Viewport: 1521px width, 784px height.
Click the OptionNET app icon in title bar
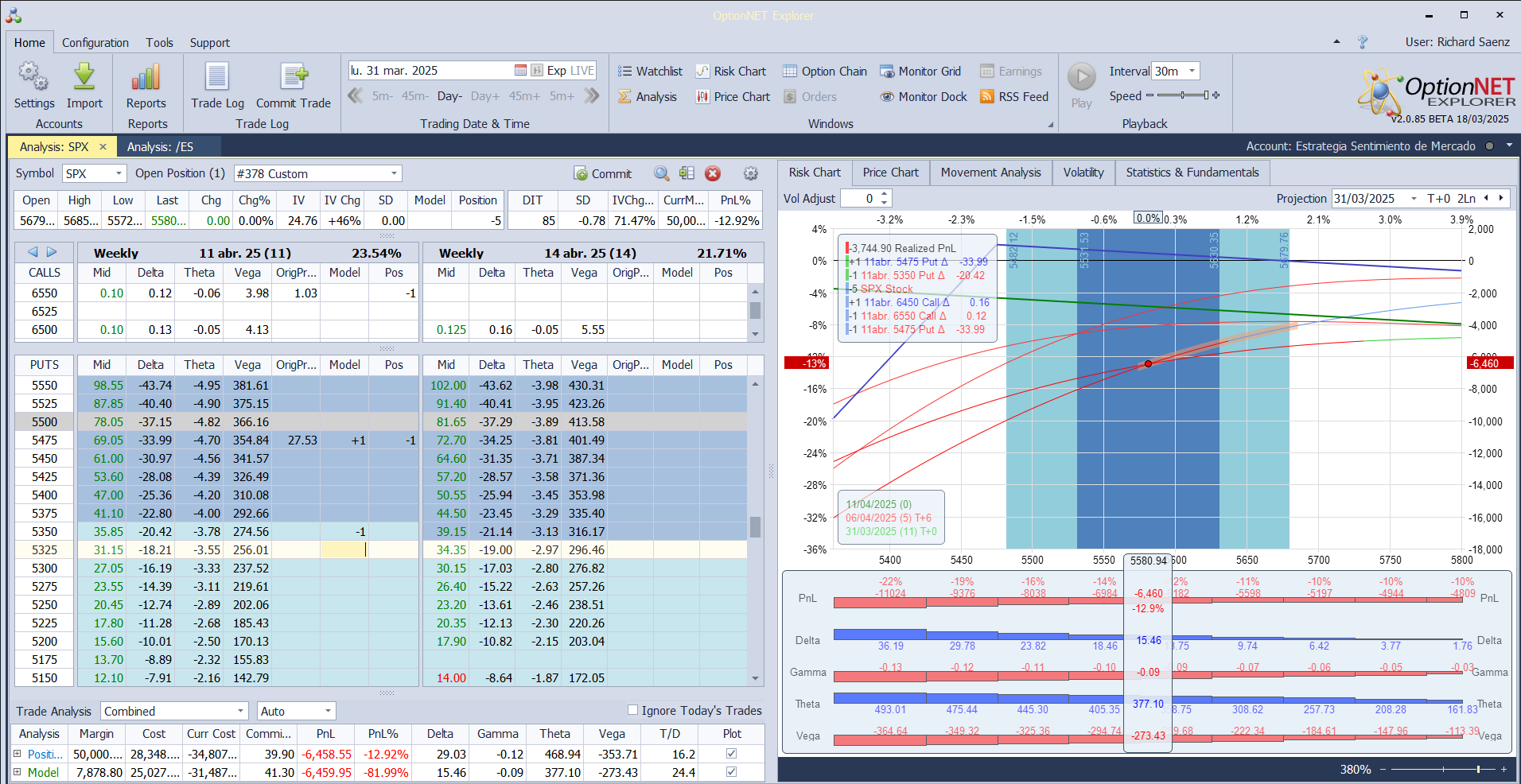point(14,15)
